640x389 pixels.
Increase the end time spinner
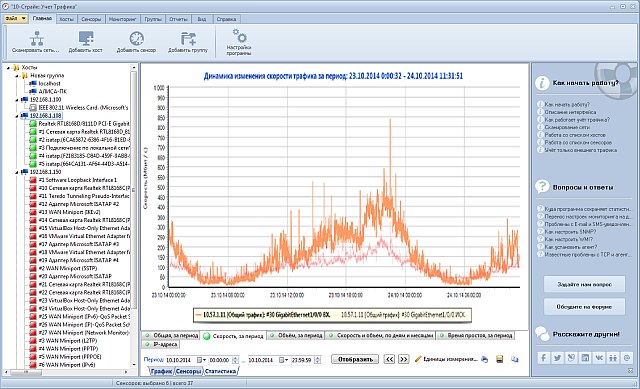(x=318, y=358)
